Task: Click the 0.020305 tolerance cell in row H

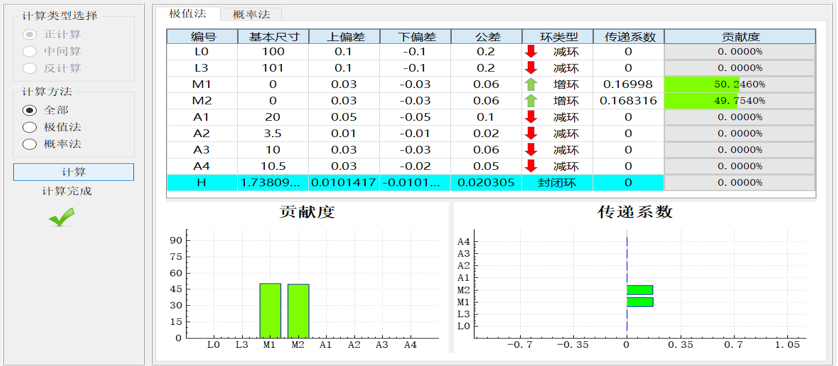Action: [x=486, y=183]
